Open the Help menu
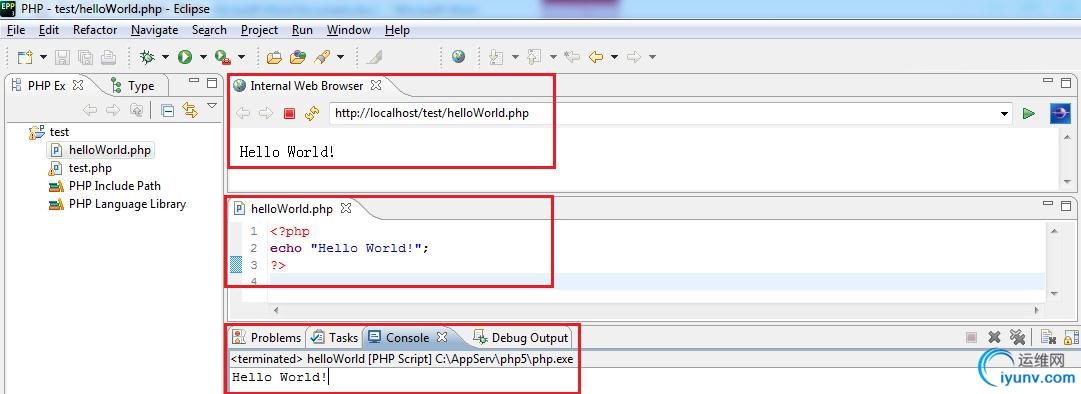The height and width of the screenshot is (394, 1081). tap(397, 30)
